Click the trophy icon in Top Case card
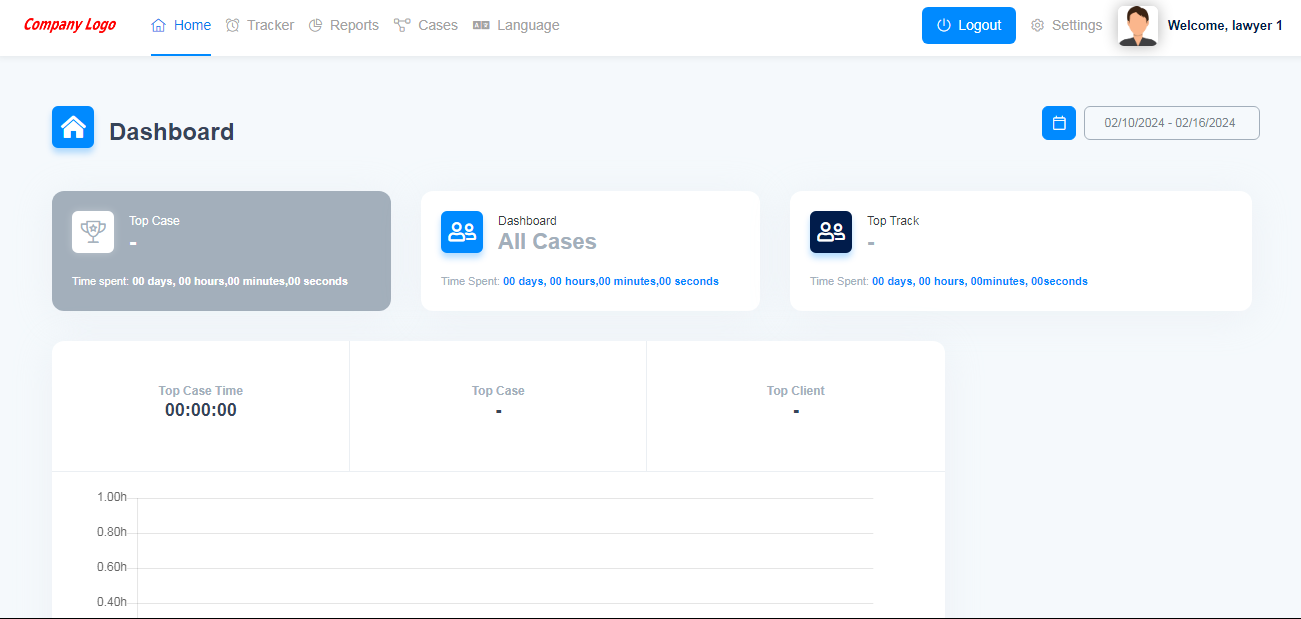Viewport: 1301px width, 619px height. (x=93, y=232)
